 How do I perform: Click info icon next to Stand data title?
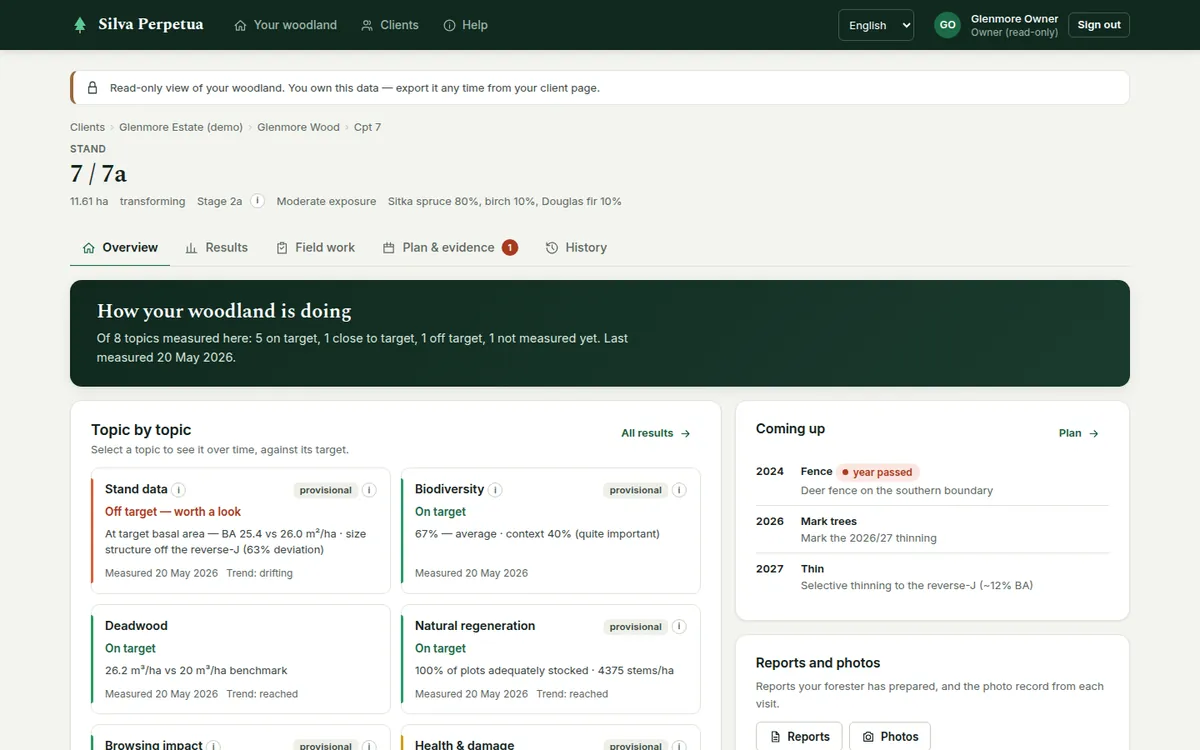(178, 490)
